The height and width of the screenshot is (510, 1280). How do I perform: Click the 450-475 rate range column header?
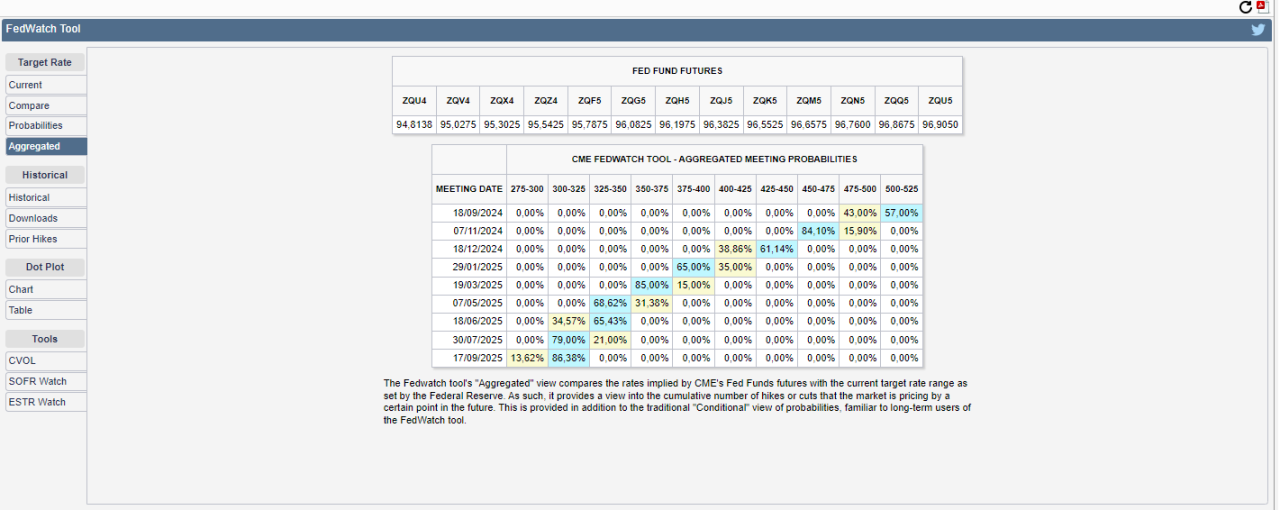(x=818, y=188)
